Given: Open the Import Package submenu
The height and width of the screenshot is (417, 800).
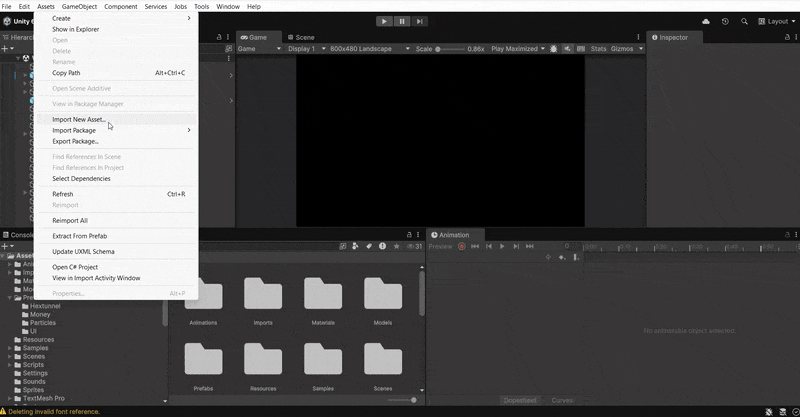Looking at the screenshot, I should point(116,130).
